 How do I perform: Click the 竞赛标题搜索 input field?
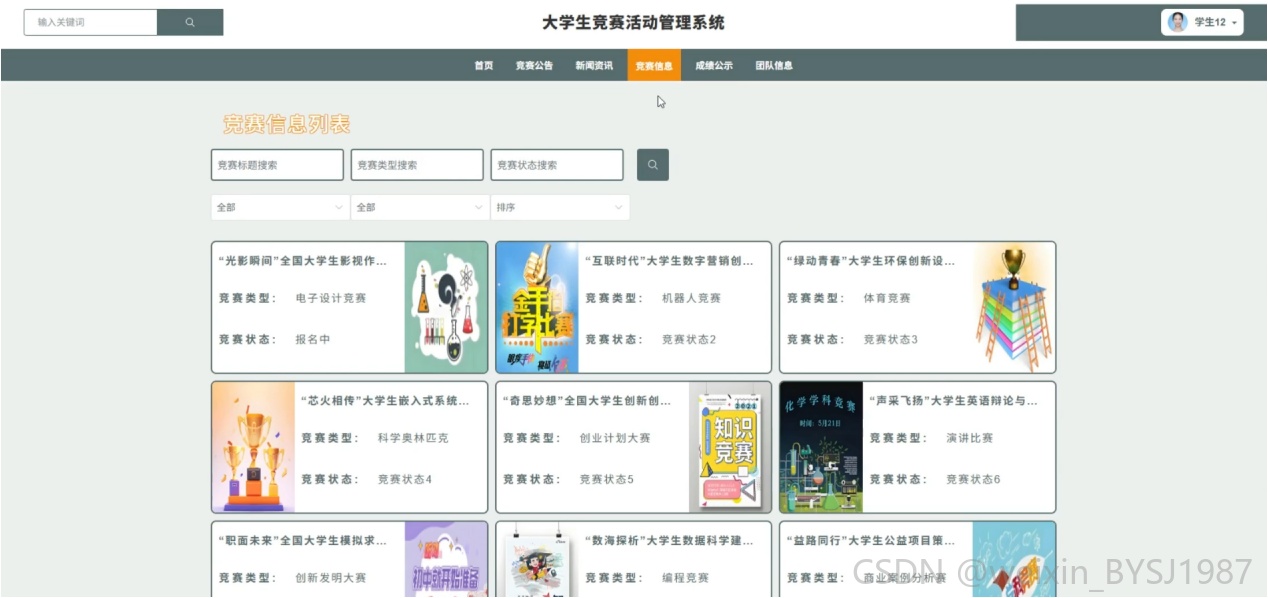point(277,165)
